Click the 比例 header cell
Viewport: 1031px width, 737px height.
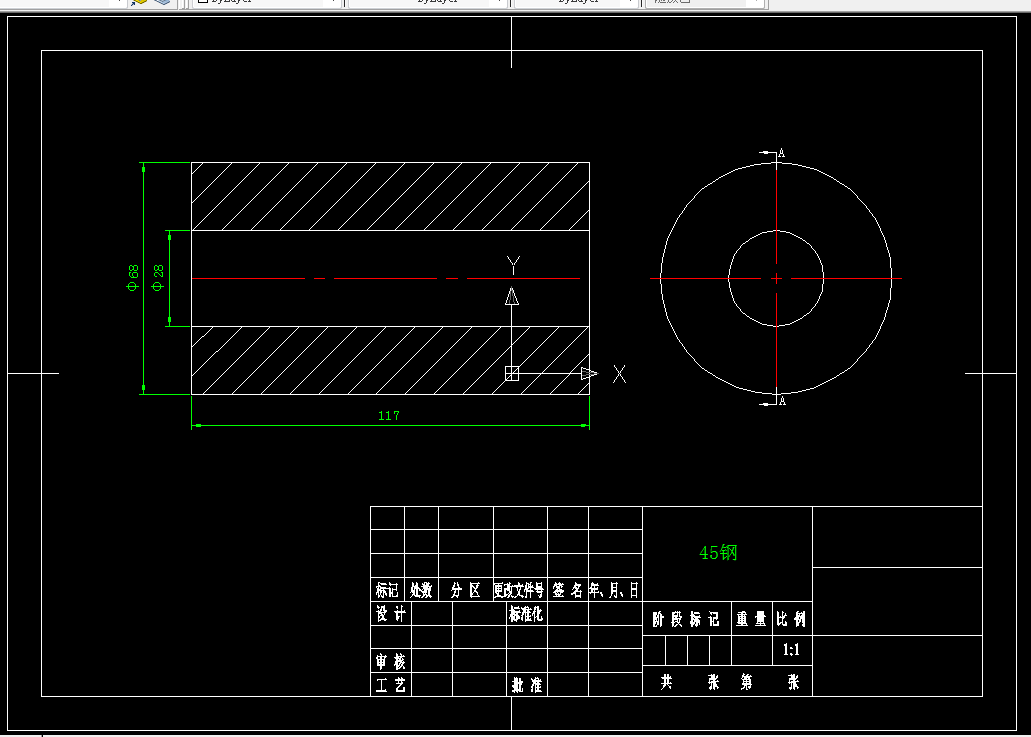pos(792,619)
